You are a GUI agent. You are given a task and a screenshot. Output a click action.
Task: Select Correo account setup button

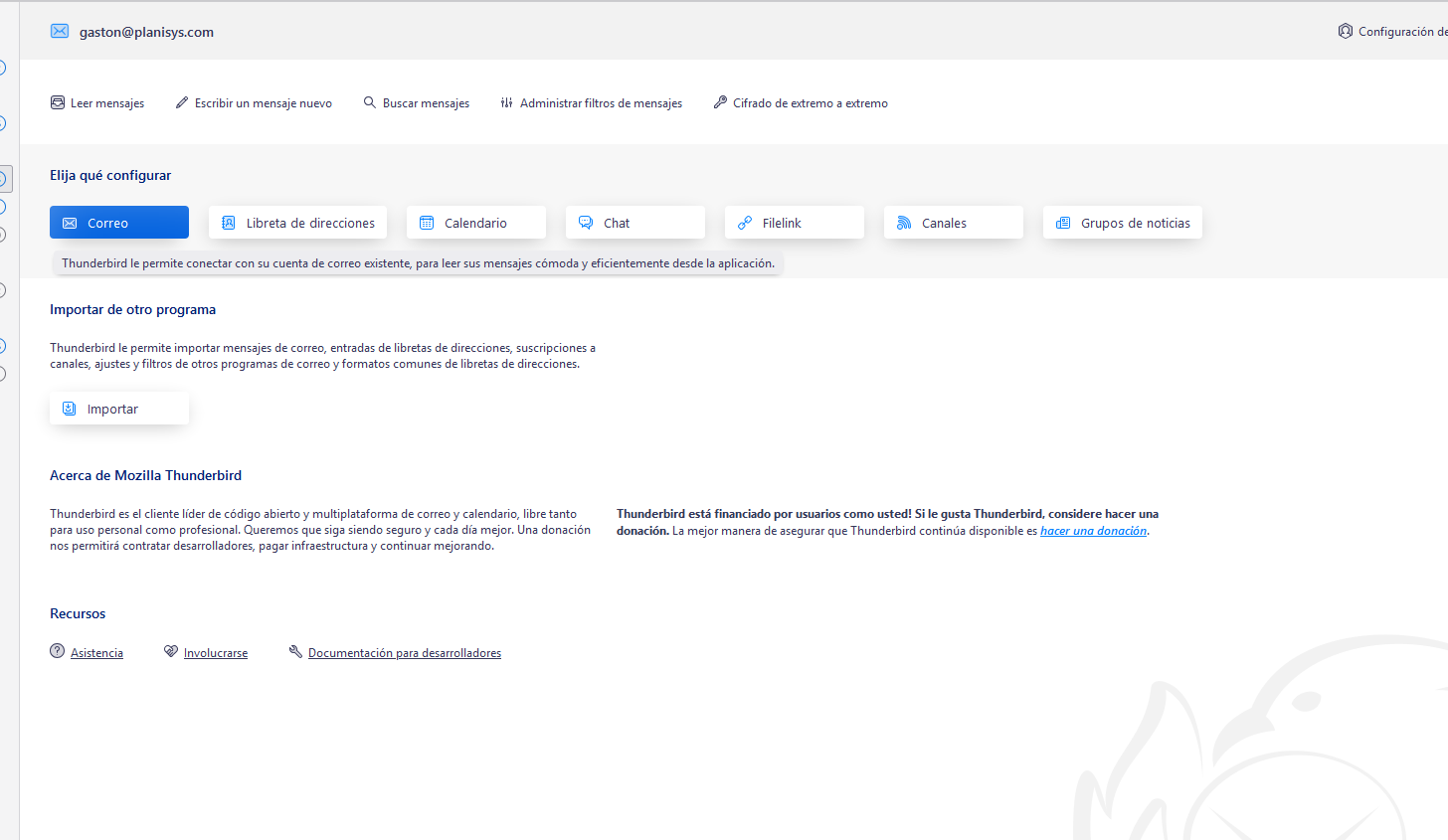pos(119,223)
